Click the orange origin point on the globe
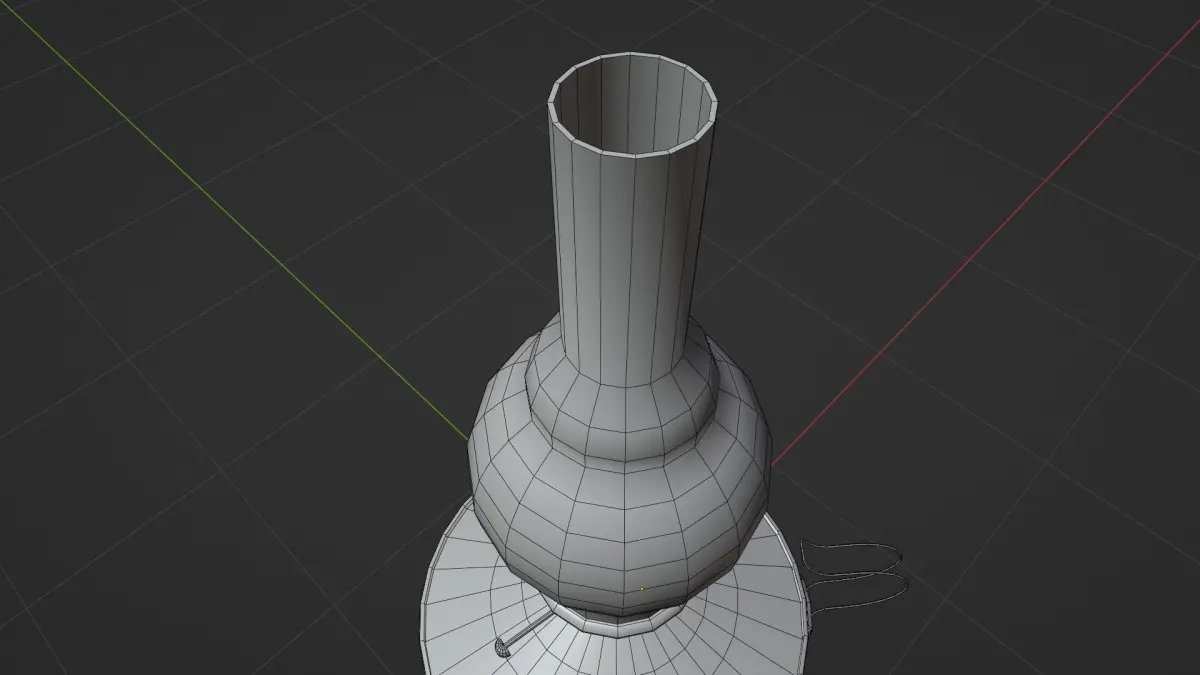 (x=642, y=588)
